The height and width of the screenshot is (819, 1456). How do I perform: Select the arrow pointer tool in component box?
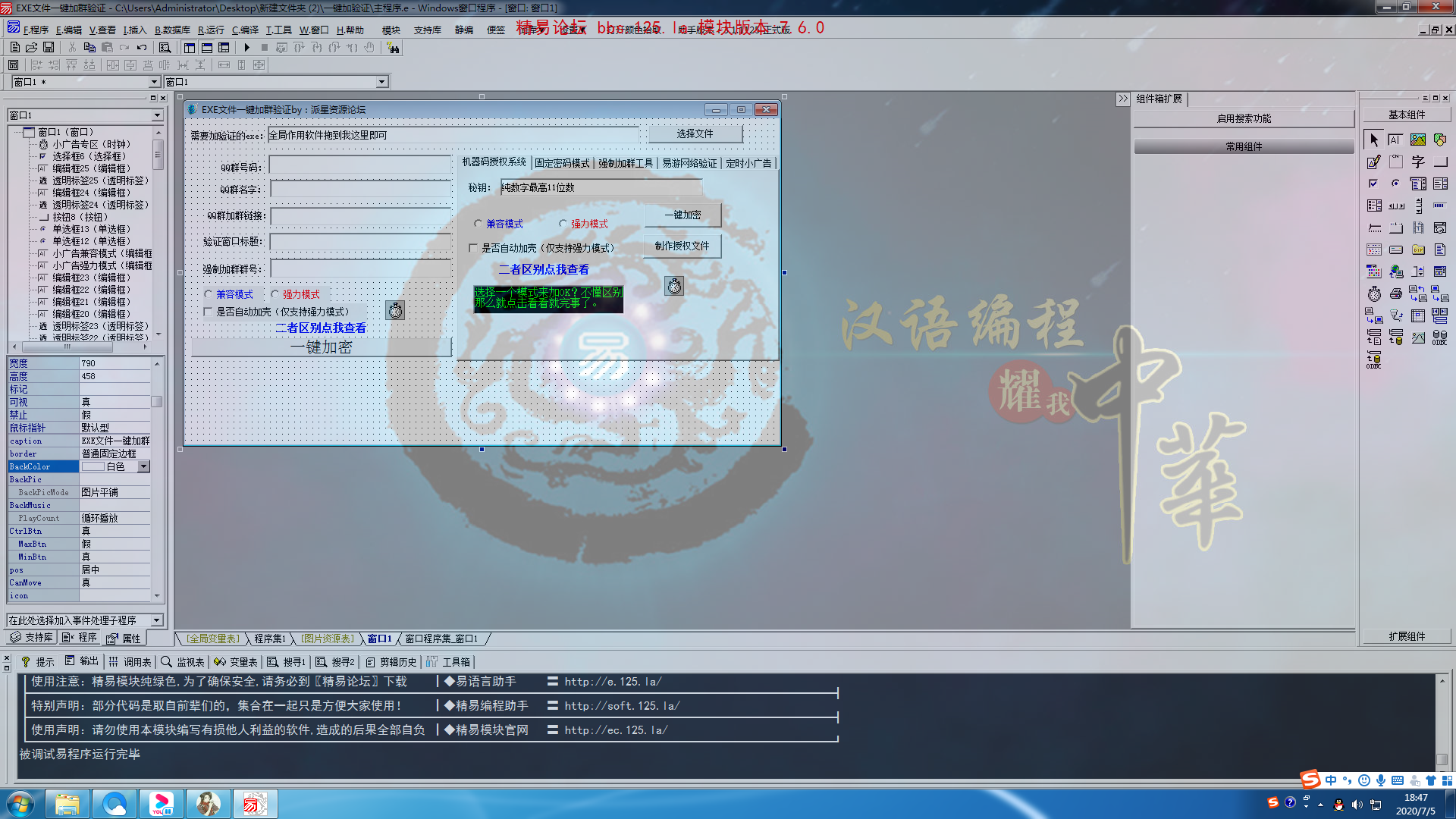pos(1373,140)
